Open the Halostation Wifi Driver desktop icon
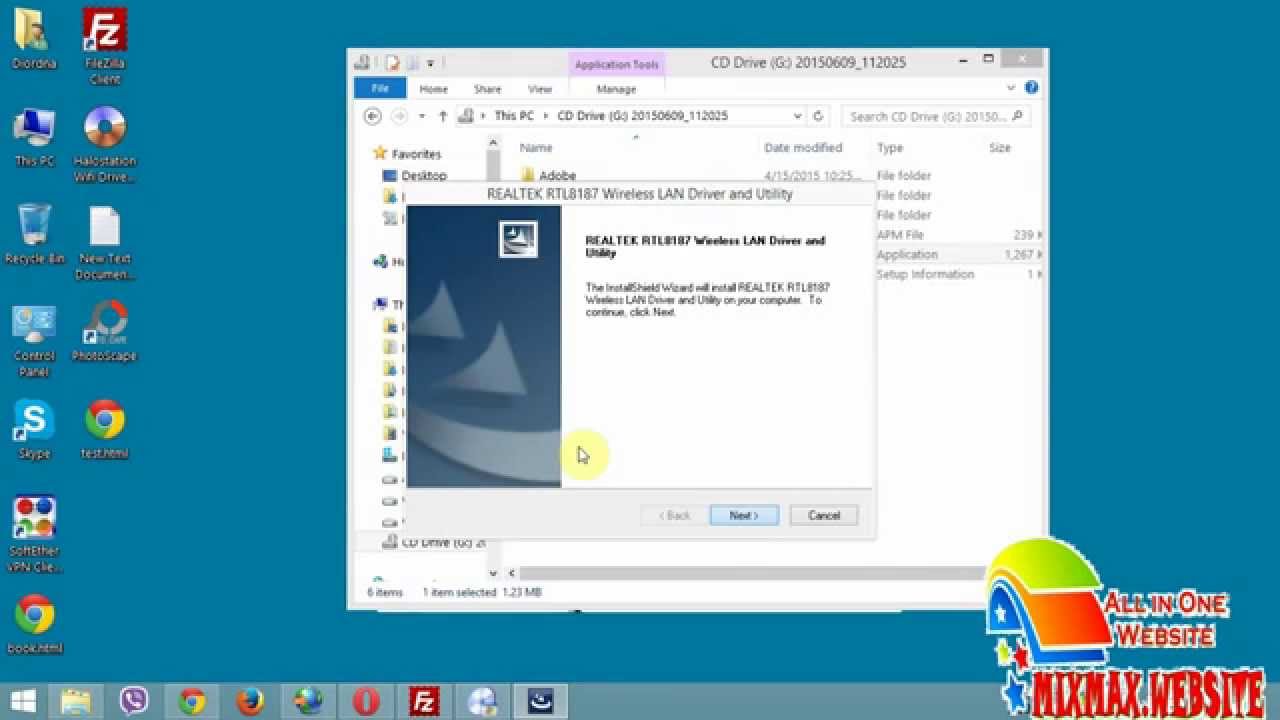 104,145
